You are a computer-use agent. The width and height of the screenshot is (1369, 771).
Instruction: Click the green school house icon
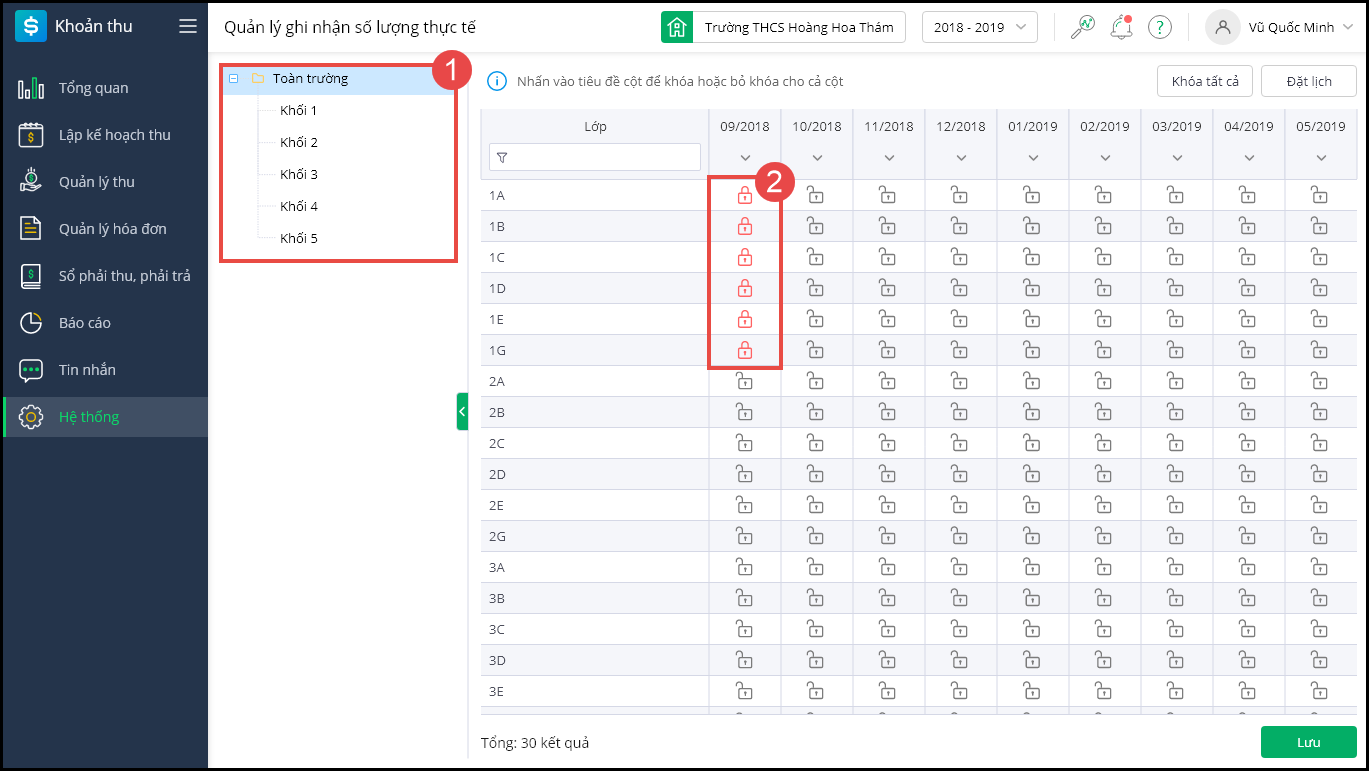pos(677,27)
